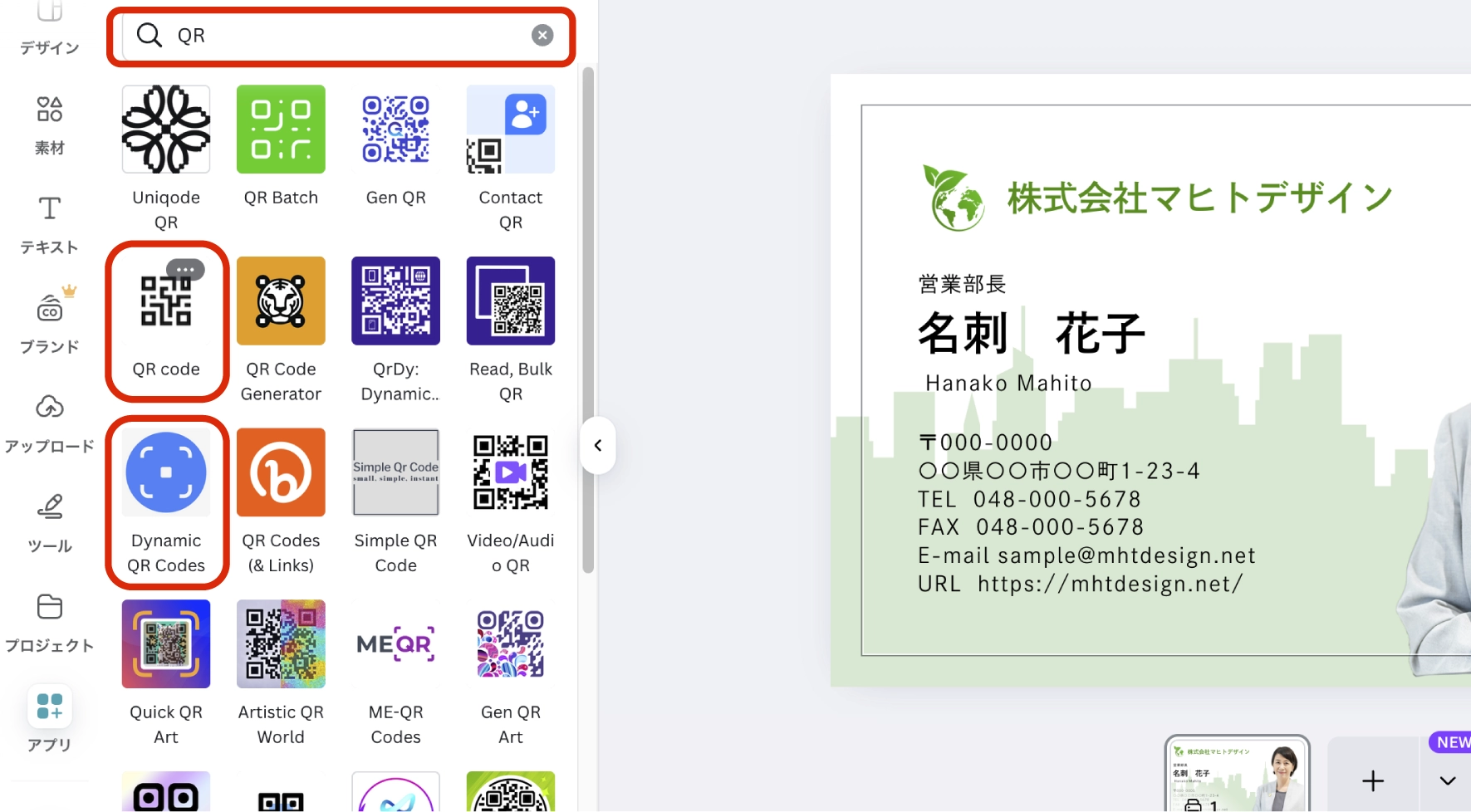Clear the QR search text

[542, 35]
